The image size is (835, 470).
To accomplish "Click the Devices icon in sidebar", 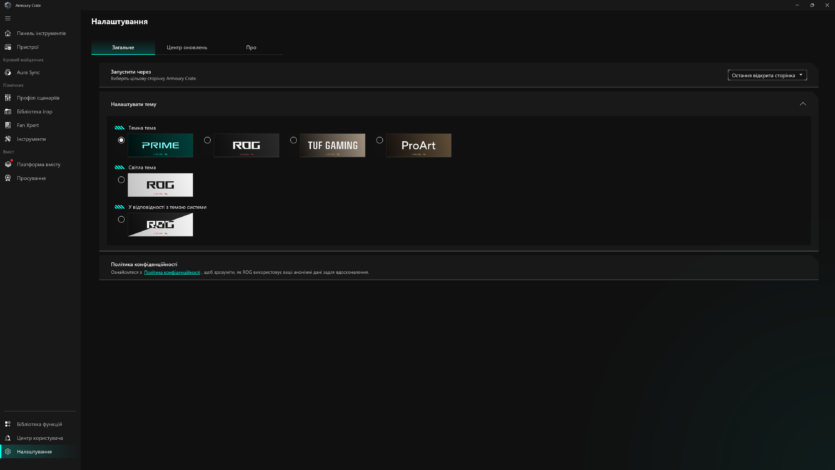I will pos(7,47).
